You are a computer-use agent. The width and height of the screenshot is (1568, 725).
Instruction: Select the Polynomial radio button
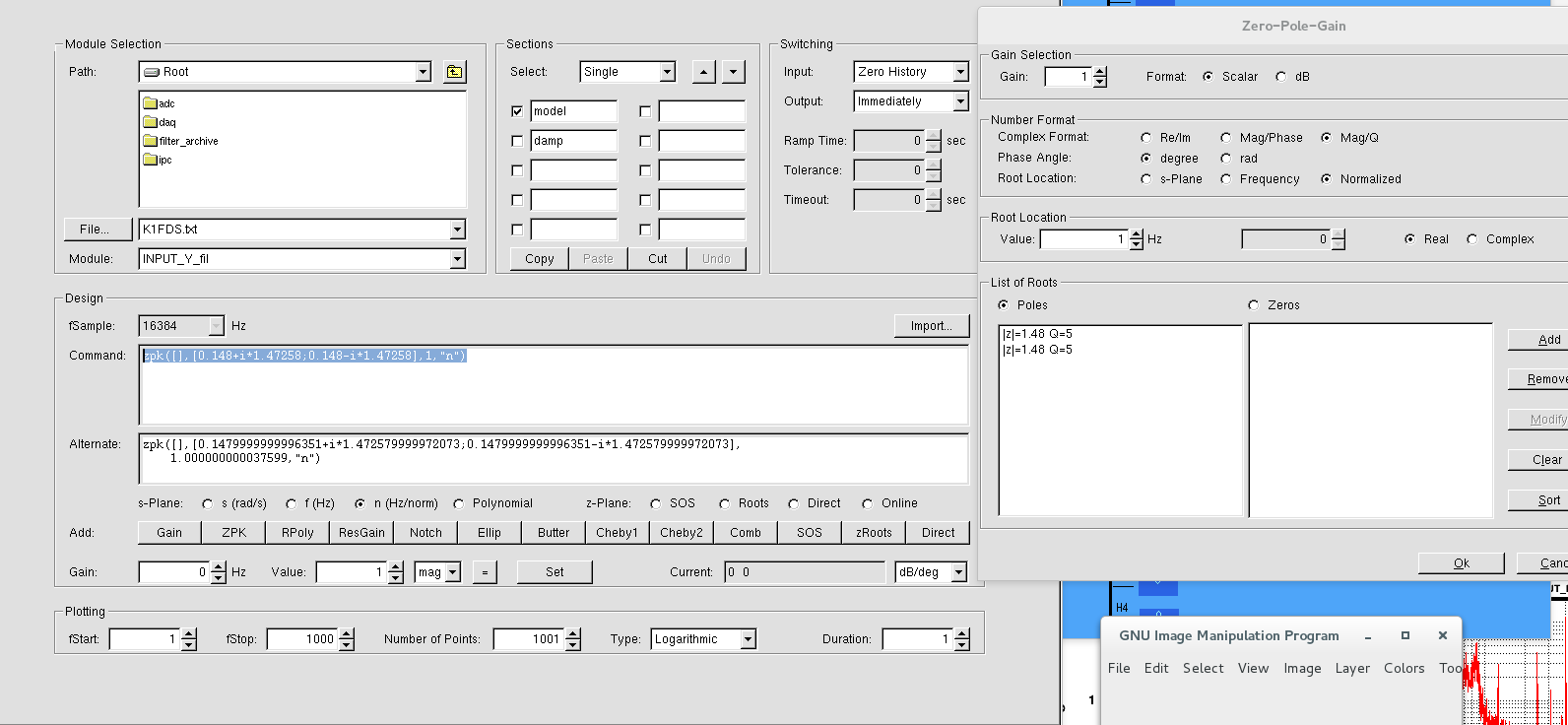click(458, 503)
